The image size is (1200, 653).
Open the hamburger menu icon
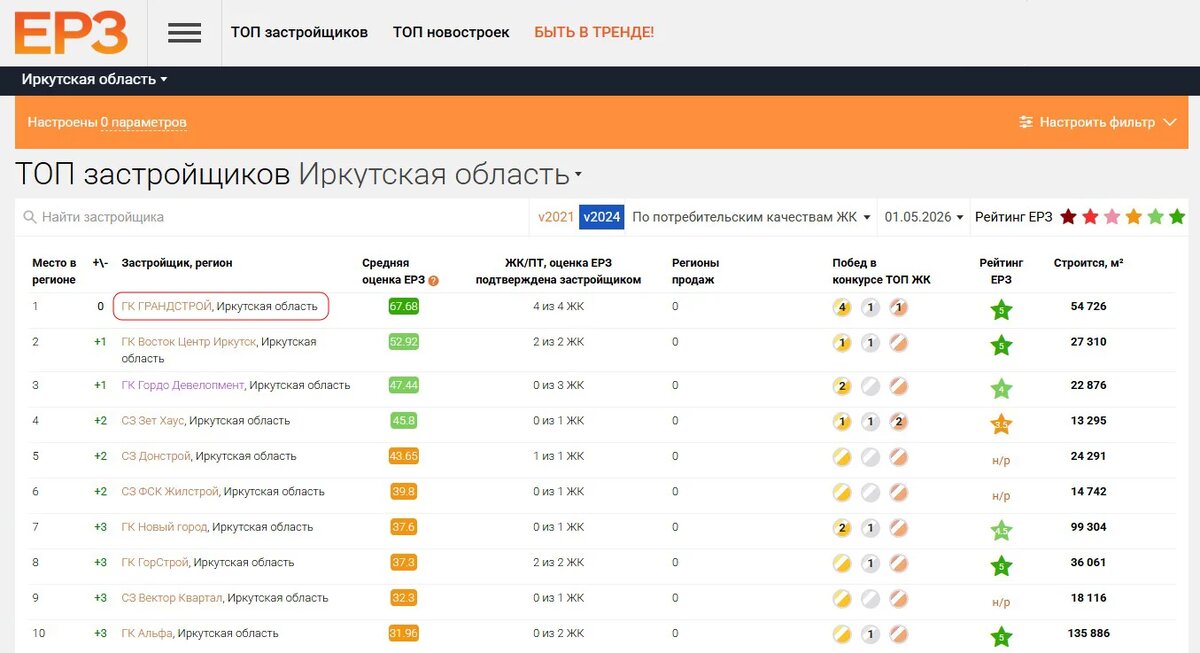click(185, 32)
